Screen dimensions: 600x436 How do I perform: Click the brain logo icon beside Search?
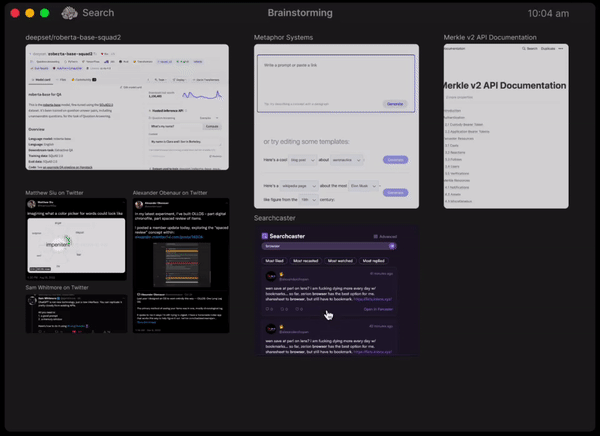pyautogui.click(x=69, y=13)
